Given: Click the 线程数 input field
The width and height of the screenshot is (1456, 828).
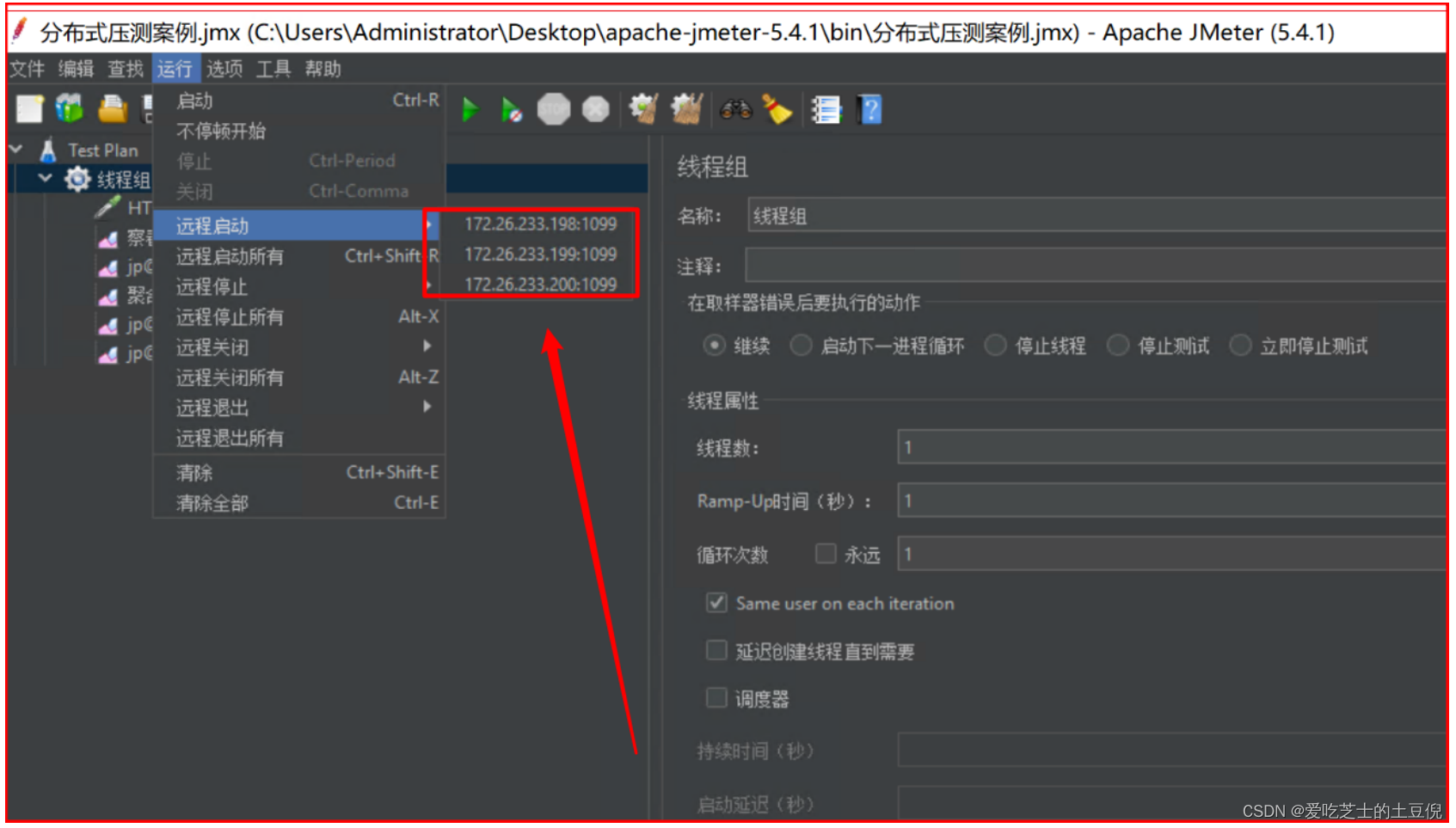Looking at the screenshot, I should tap(1171, 447).
